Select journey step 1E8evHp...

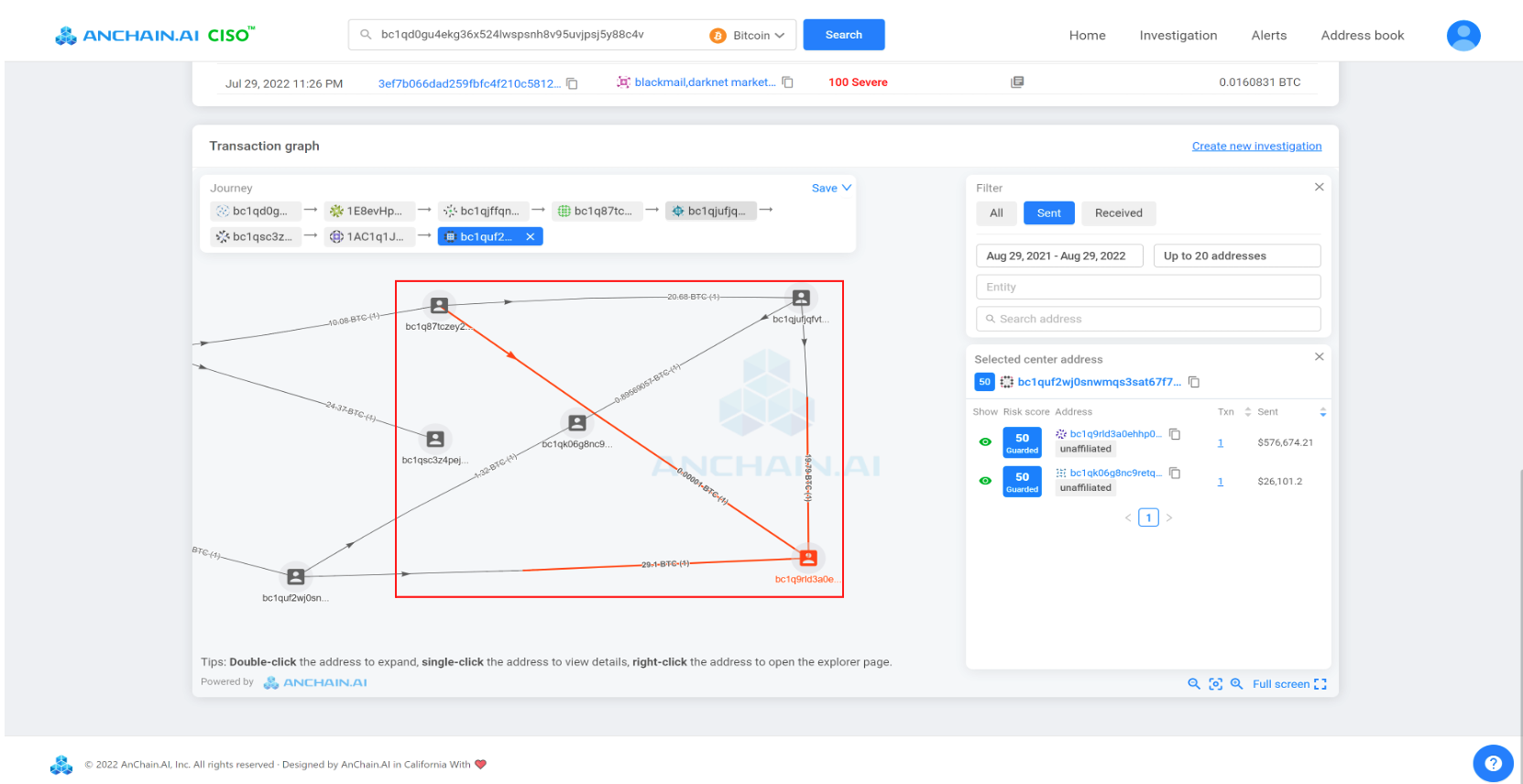click(369, 211)
